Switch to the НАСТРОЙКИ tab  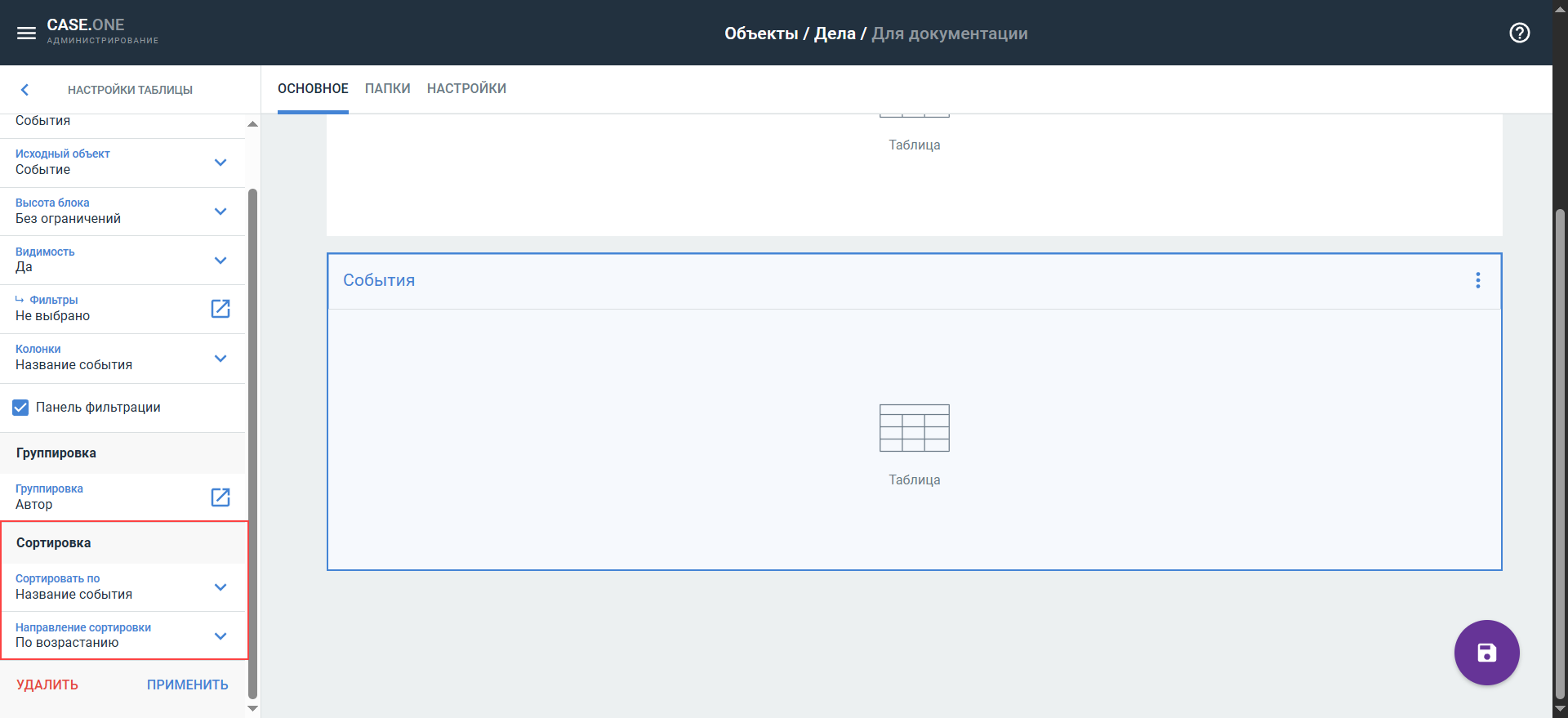[466, 89]
